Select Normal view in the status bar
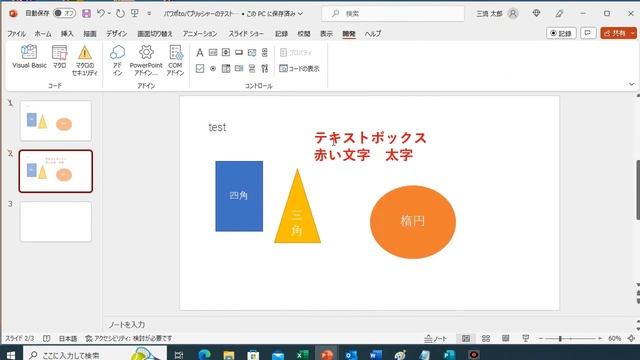The height and width of the screenshot is (360, 640). 466,338
